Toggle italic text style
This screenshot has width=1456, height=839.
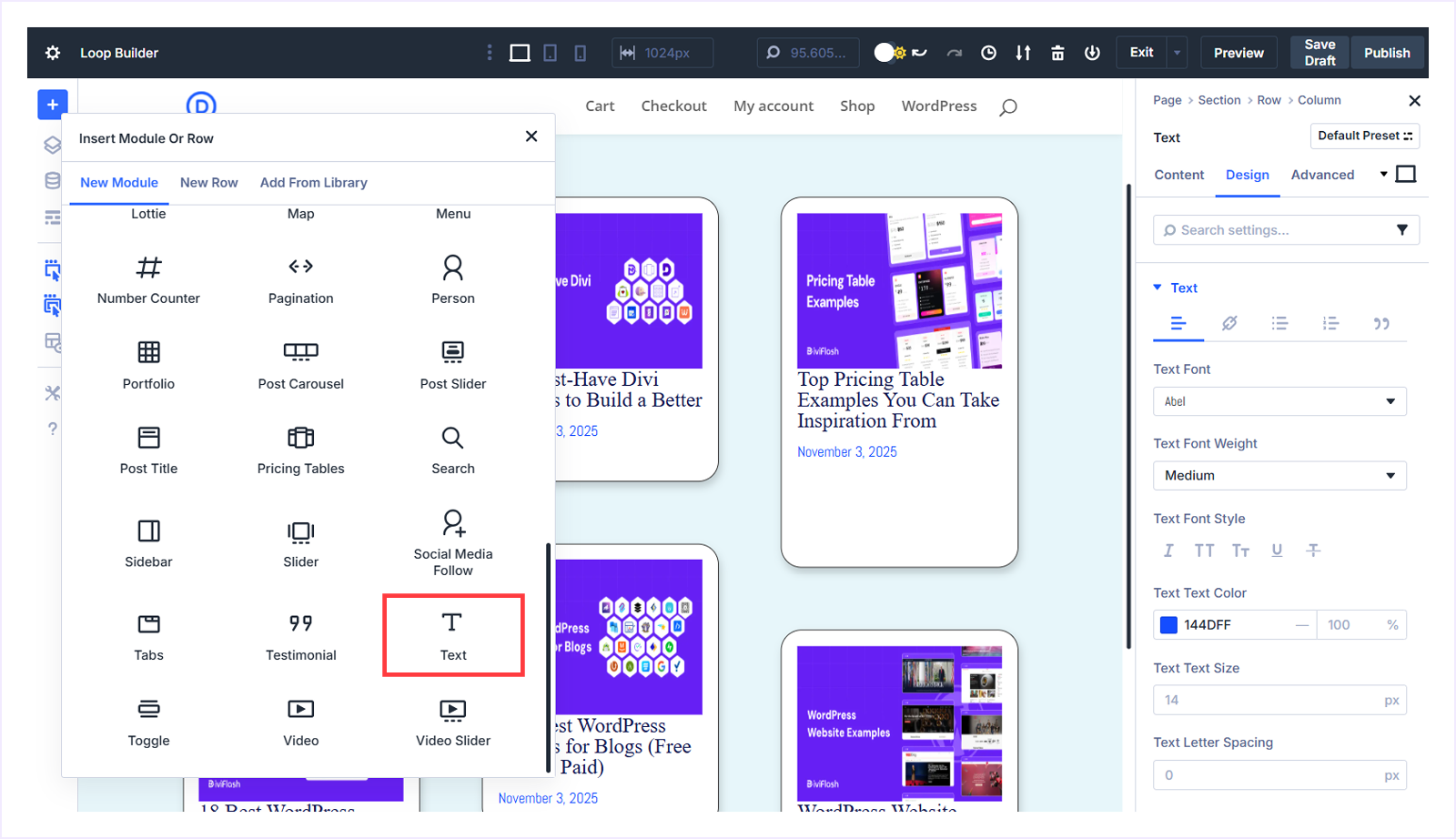tap(1168, 550)
